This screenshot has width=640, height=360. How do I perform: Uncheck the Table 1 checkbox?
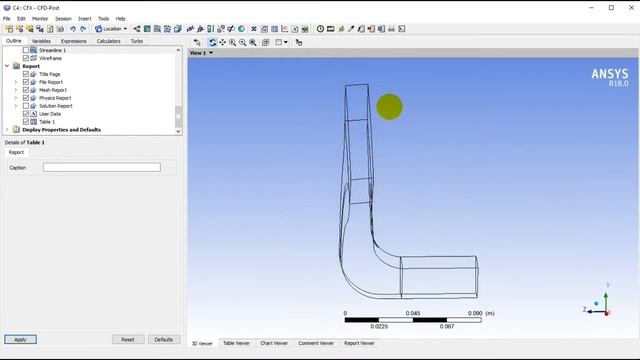point(26,122)
